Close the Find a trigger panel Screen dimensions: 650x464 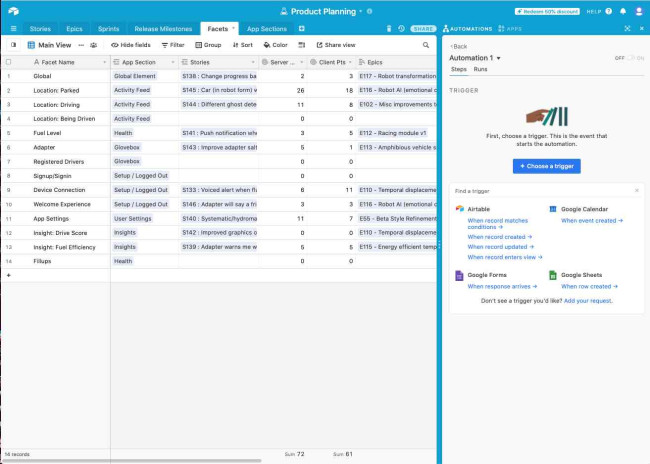636,190
